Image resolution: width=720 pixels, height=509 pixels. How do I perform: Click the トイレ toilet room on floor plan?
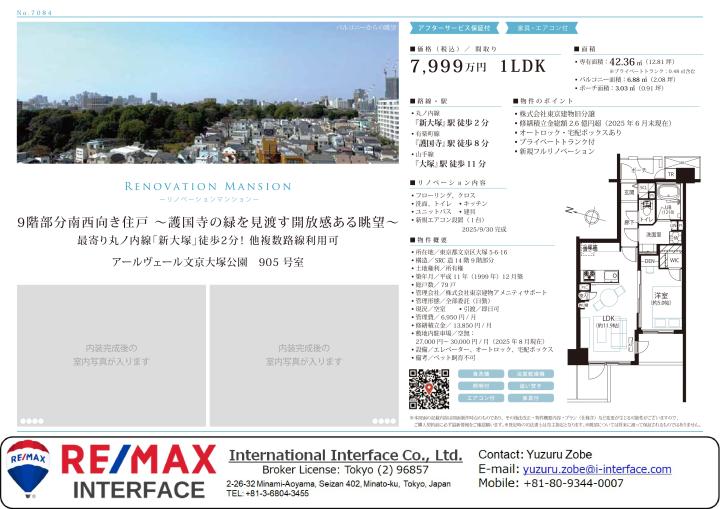[647, 218]
